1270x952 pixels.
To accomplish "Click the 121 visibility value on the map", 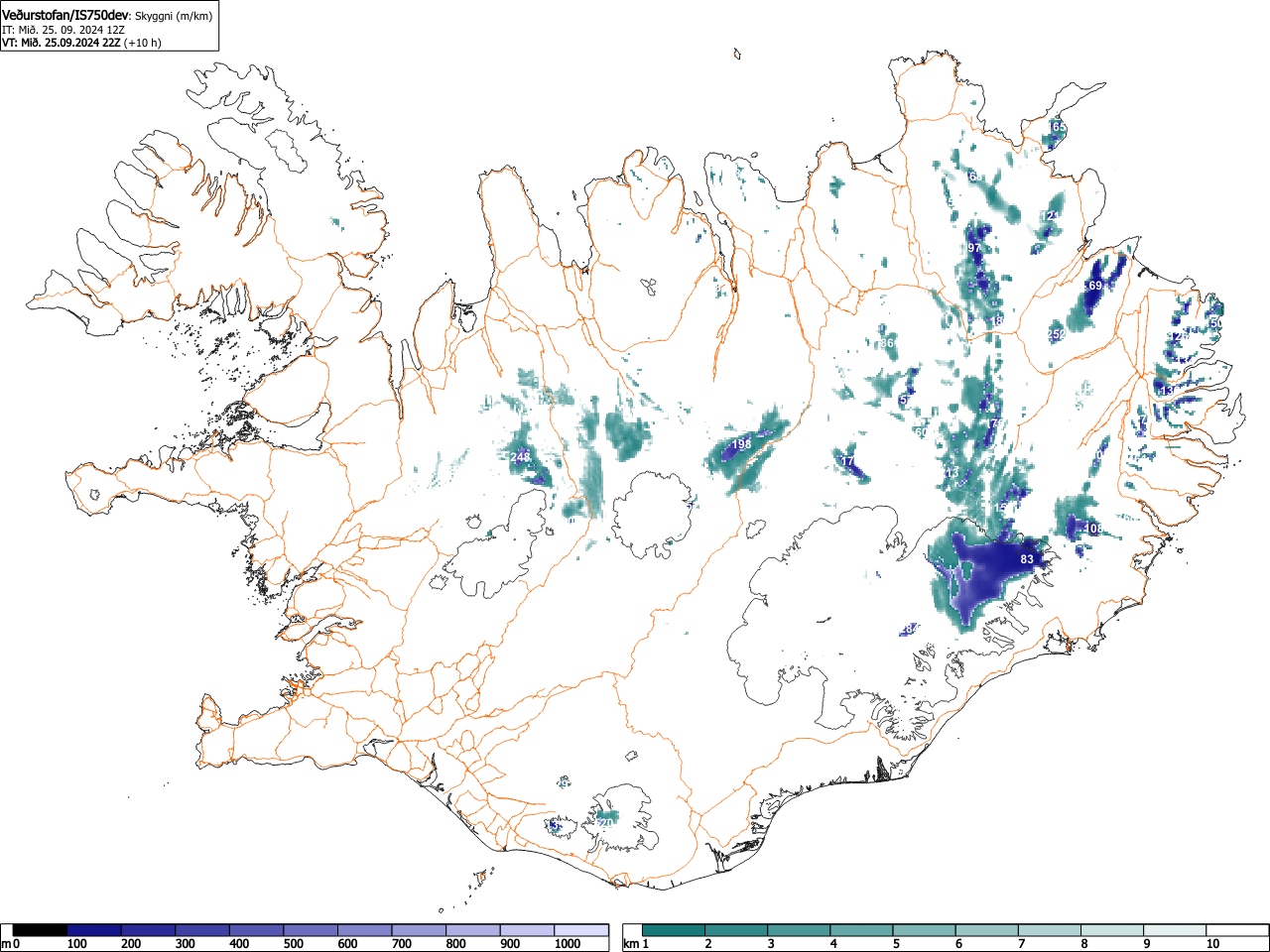I will pyautogui.click(x=1050, y=216).
